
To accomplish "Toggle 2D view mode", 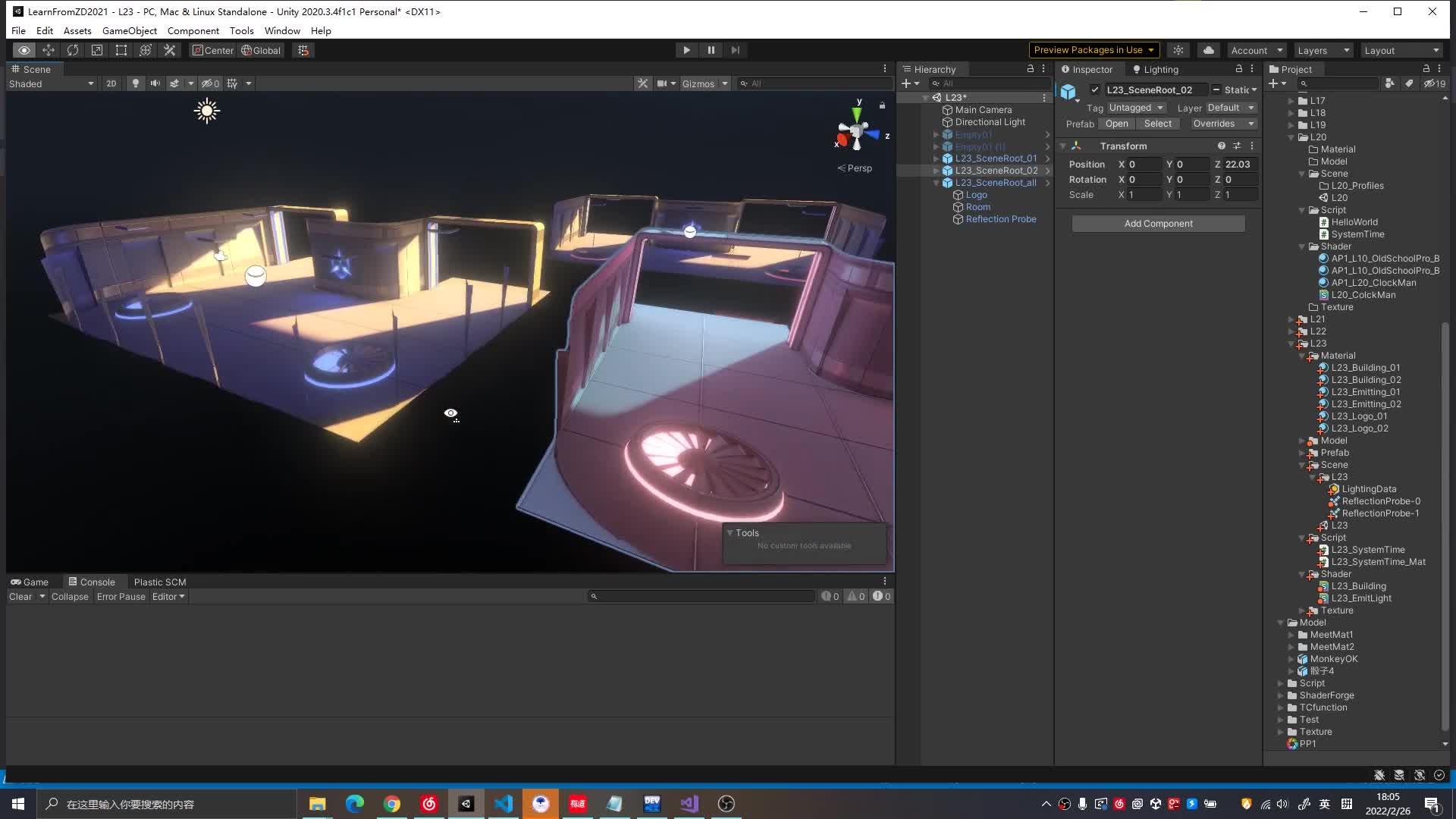I will [x=111, y=83].
